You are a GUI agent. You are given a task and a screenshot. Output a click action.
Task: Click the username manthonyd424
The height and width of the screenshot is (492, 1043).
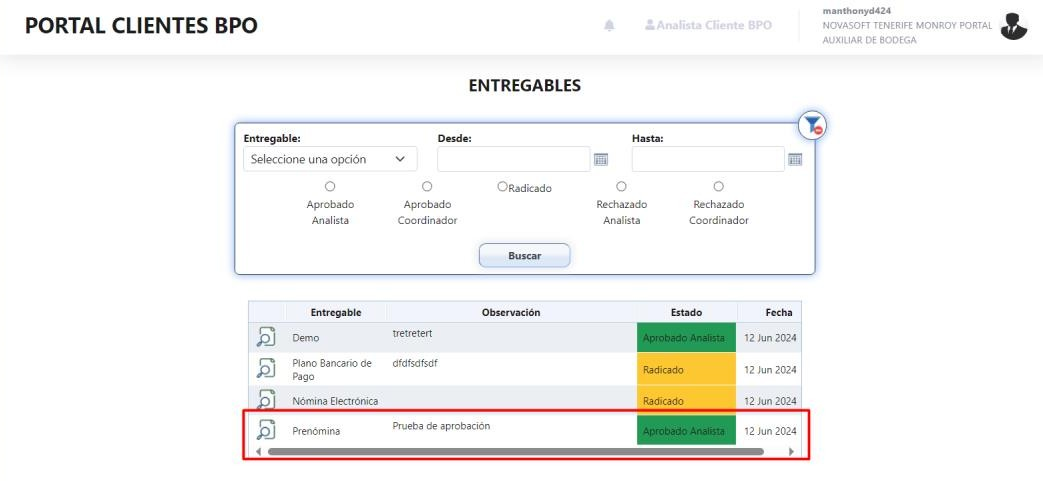(857, 11)
